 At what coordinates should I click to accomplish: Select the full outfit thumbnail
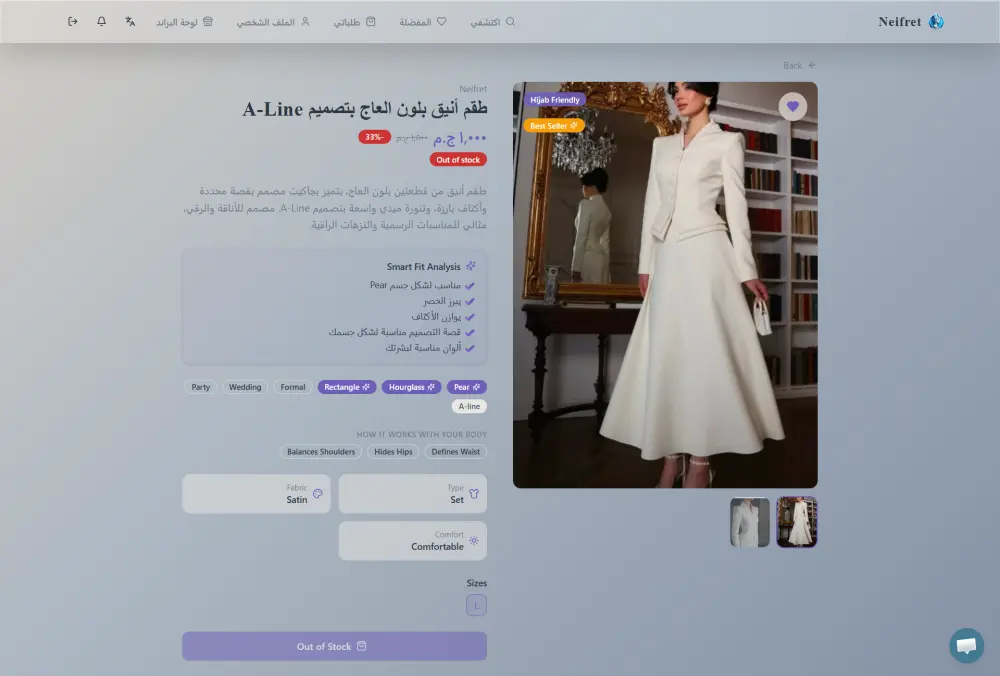(x=797, y=522)
